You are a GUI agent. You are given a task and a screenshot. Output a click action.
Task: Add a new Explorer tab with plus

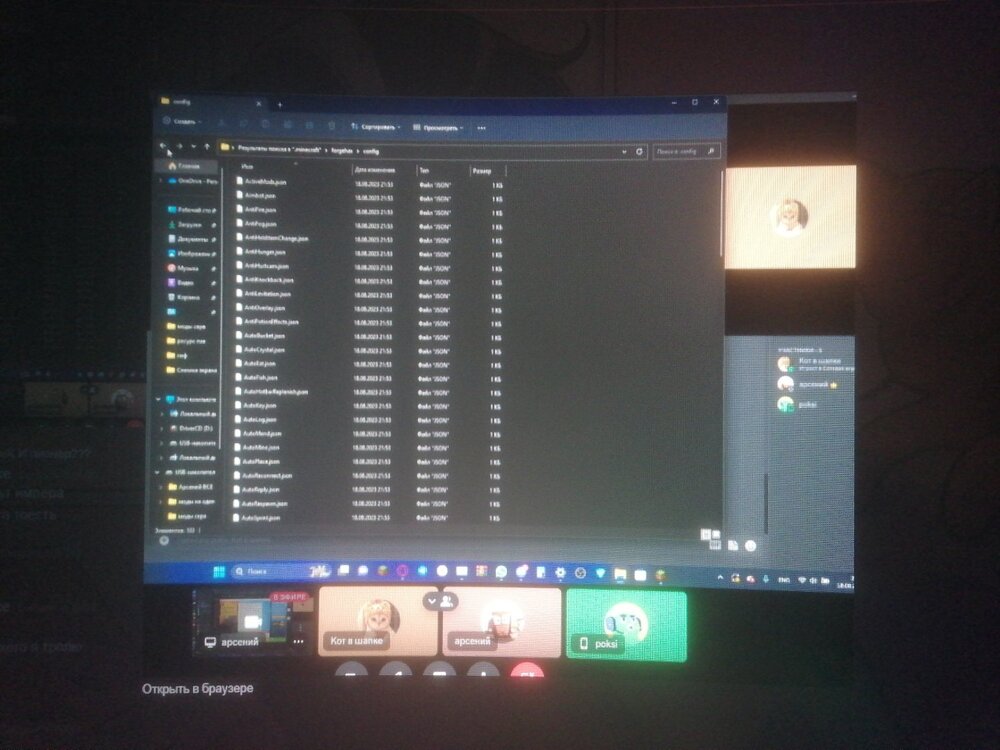[x=279, y=105]
